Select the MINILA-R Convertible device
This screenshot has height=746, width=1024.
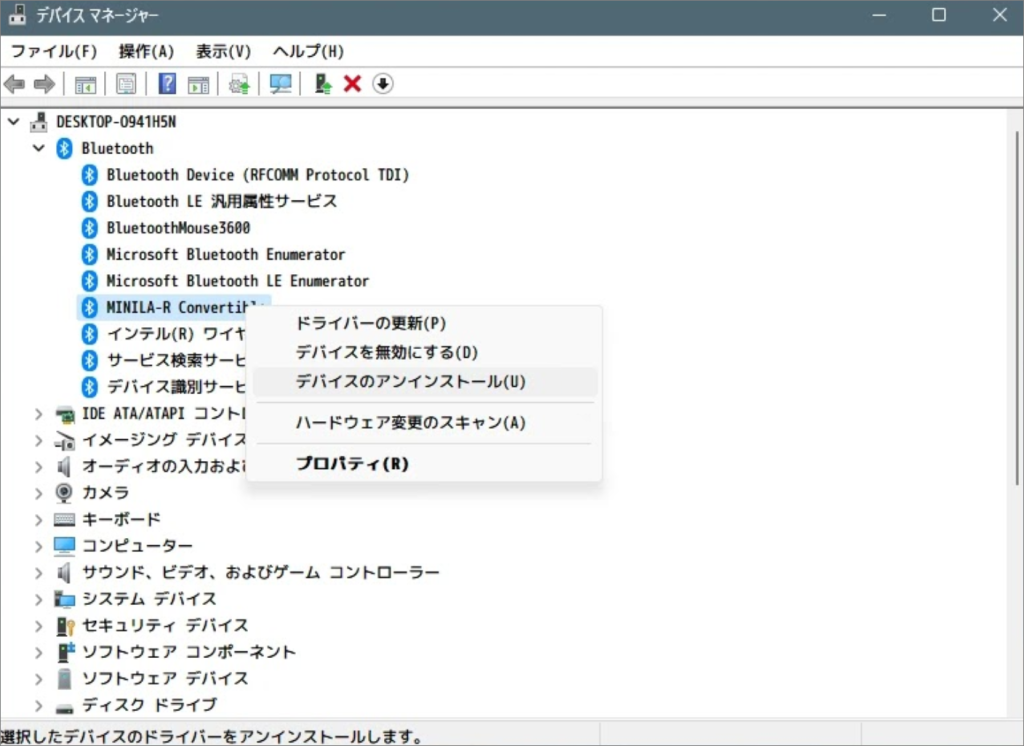[x=175, y=307]
